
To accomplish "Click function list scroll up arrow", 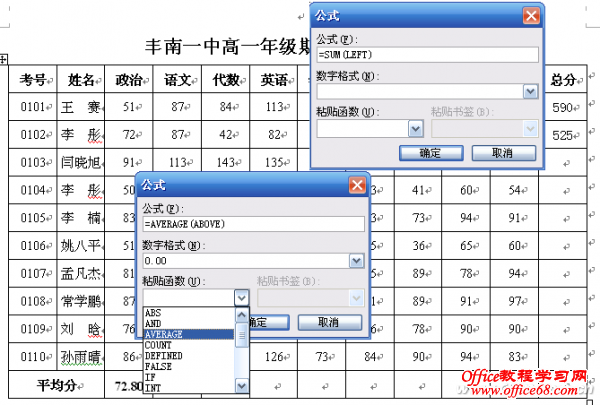I will coord(241,315).
